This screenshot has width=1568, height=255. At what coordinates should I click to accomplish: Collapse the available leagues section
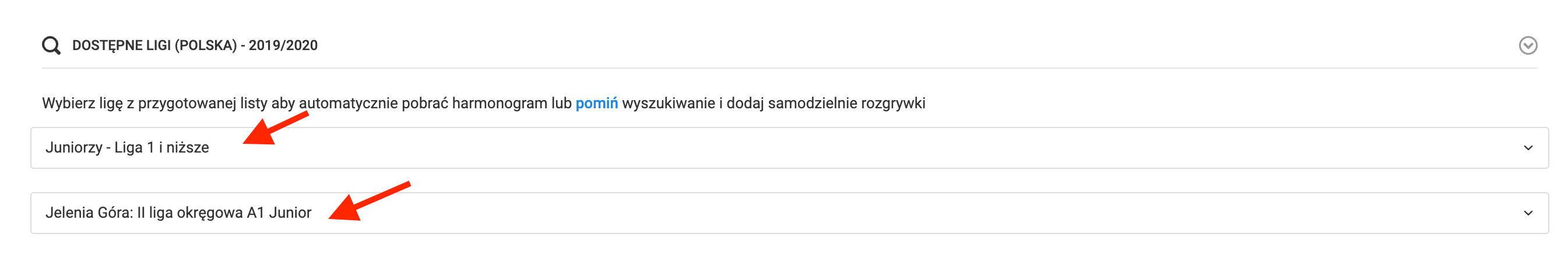(1527, 45)
